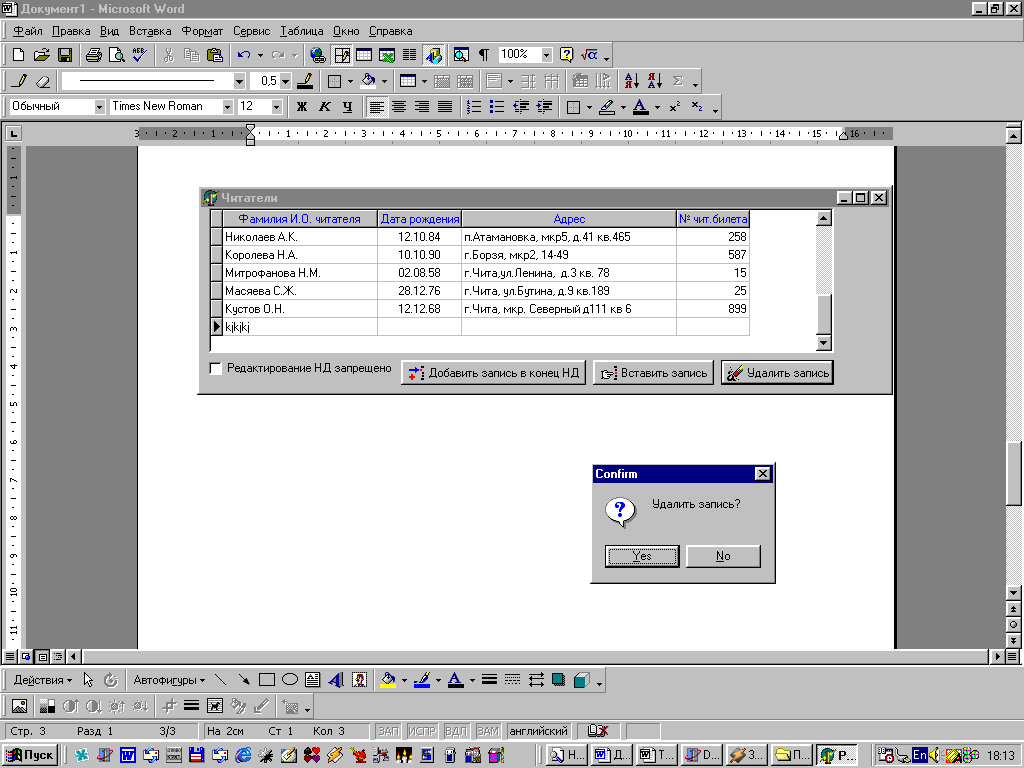Open the Office help assistant icon
This screenshot has width=1024, height=768.
click(x=567, y=55)
